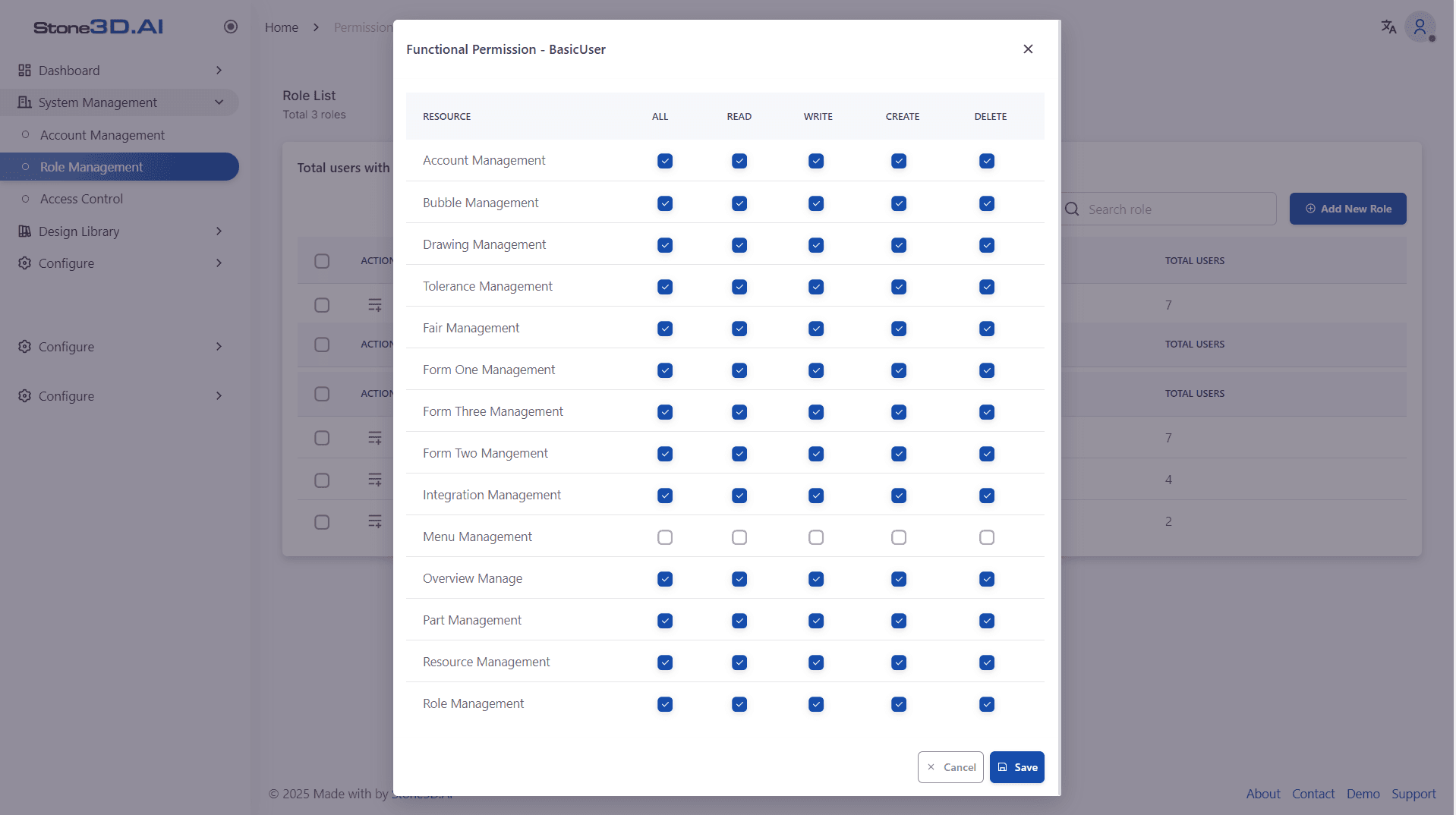The height and width of the screenshot is (815, 1456).
Task: Open the Support footer link
Action: [1413, 794]
